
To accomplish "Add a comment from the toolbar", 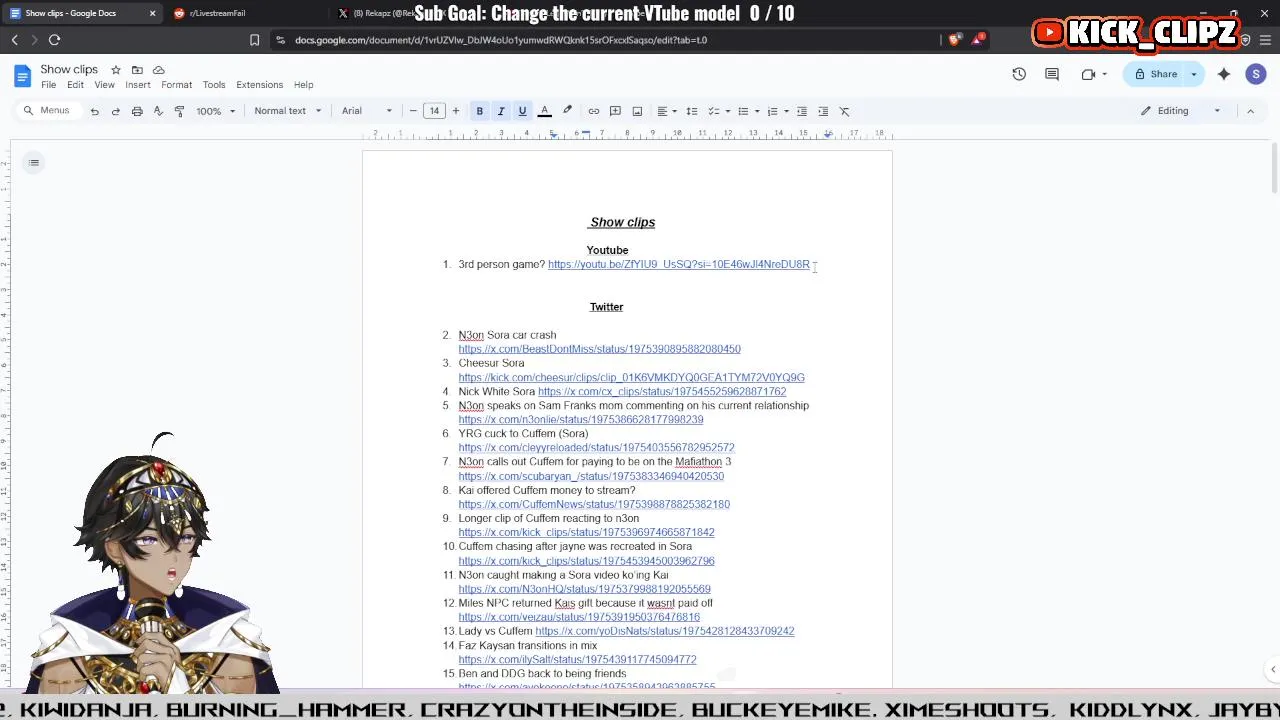I will click(615, 111).
